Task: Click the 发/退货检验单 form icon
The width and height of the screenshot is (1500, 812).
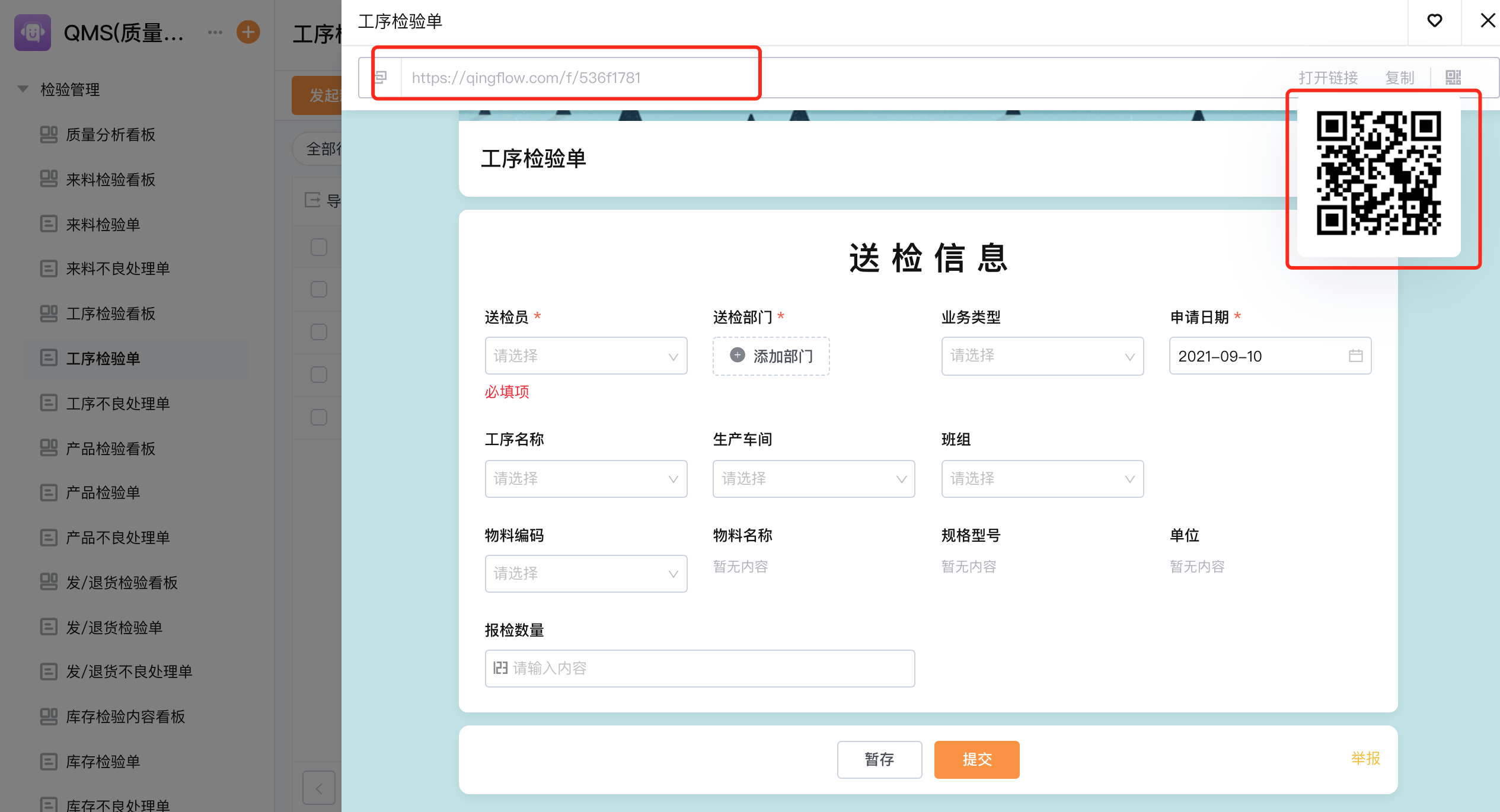Action: [49, 627]
